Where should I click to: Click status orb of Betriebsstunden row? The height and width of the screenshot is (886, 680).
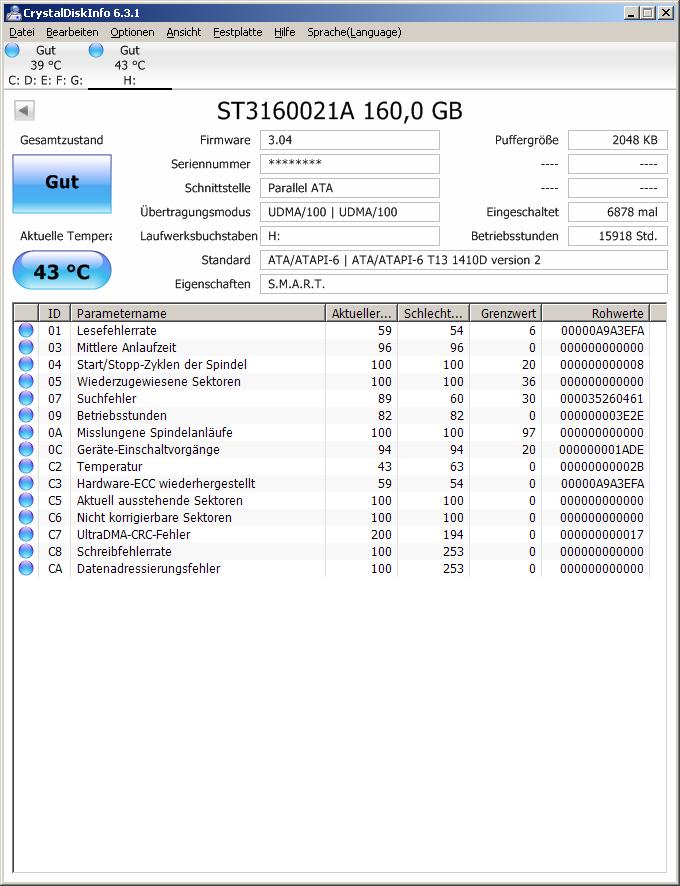26,415
